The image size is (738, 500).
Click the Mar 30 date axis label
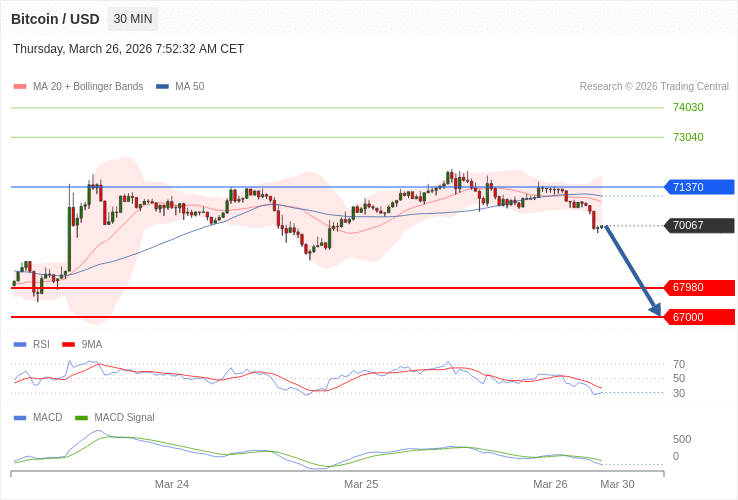[x=617, y=484]
